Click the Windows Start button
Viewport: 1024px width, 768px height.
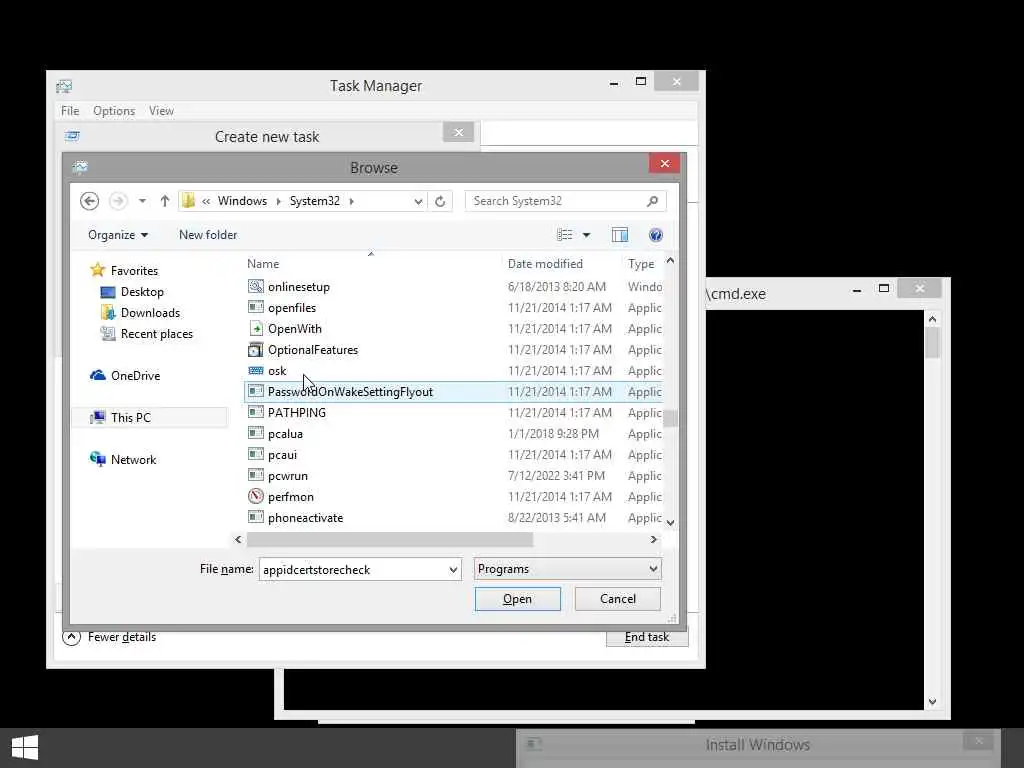pos(25,747)
